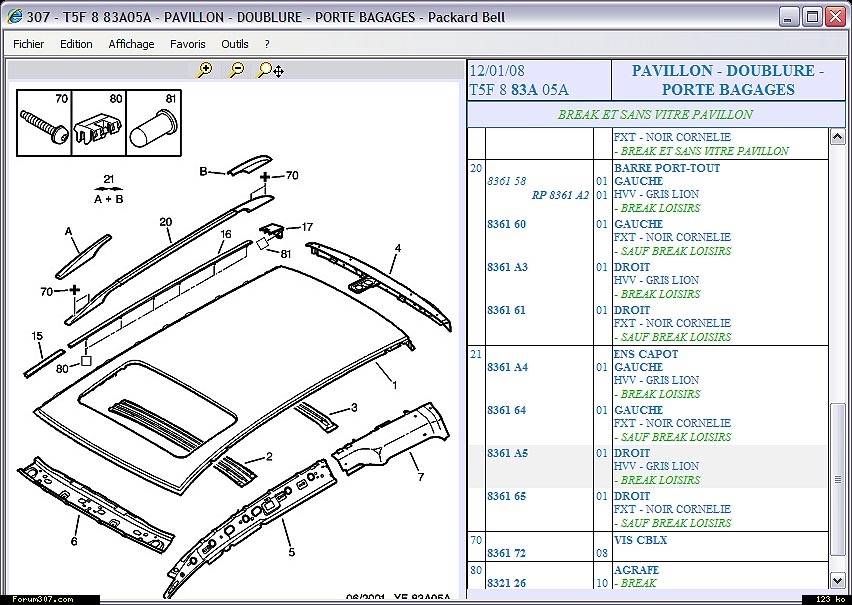Click reference number 21 in the parts table

tap(476, 354)
